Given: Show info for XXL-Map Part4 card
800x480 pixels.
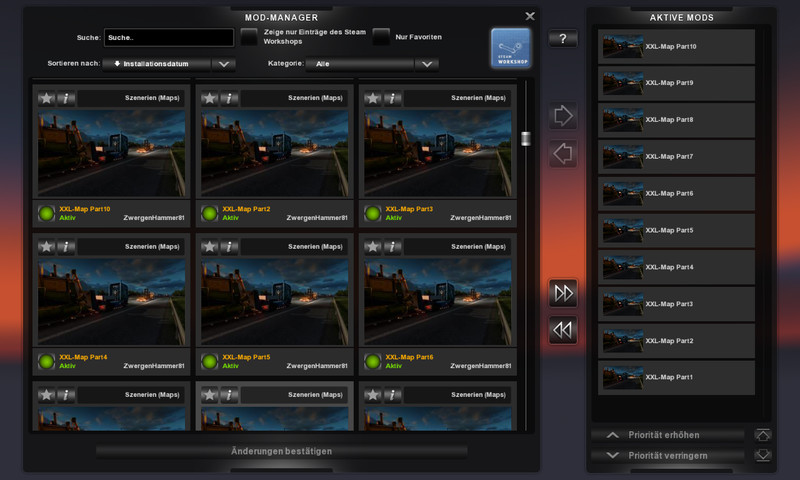Looking at the screenshot, I should [66, 247].
